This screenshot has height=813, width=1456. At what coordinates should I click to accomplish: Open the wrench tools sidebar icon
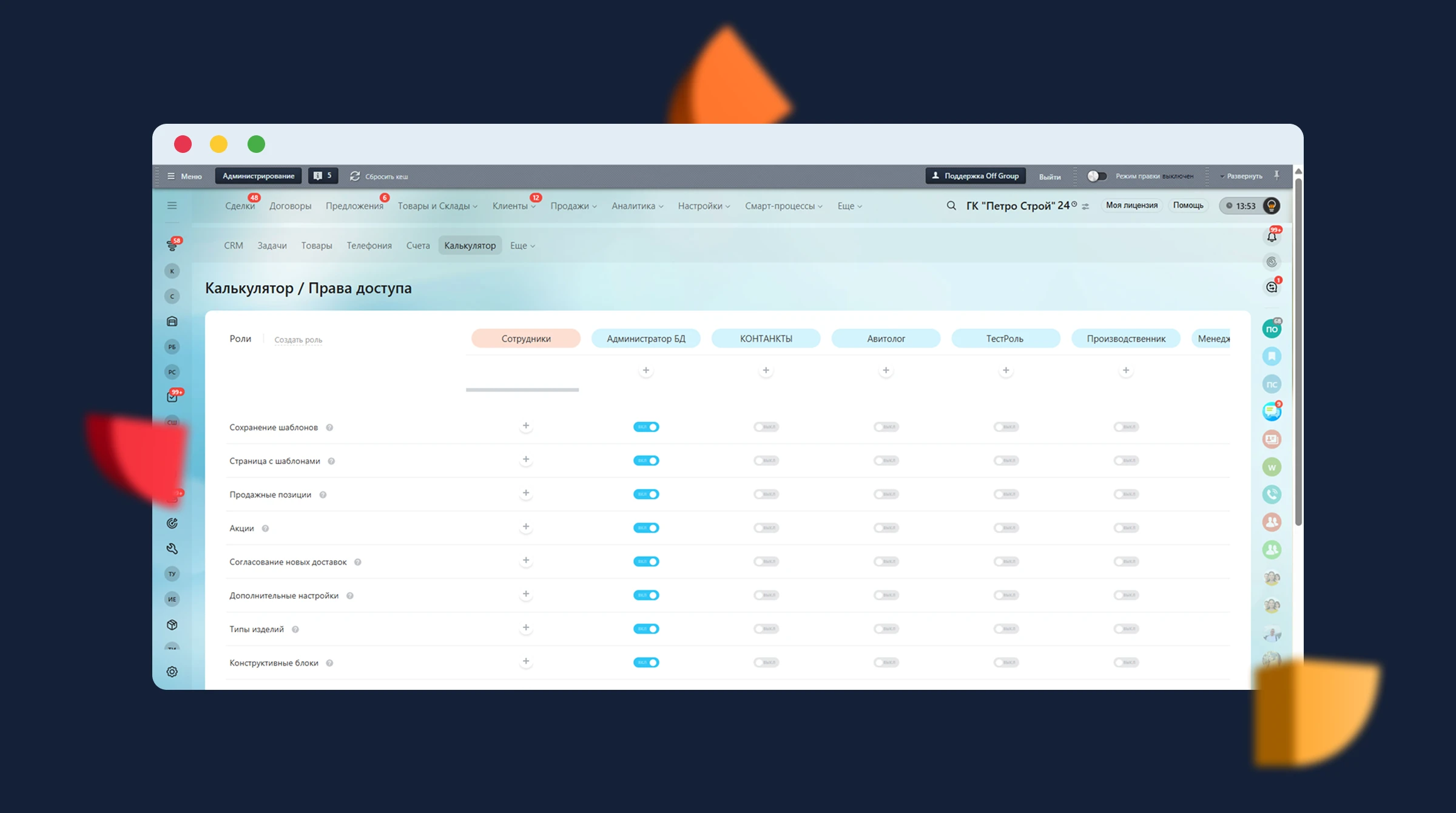click(172, 548)
